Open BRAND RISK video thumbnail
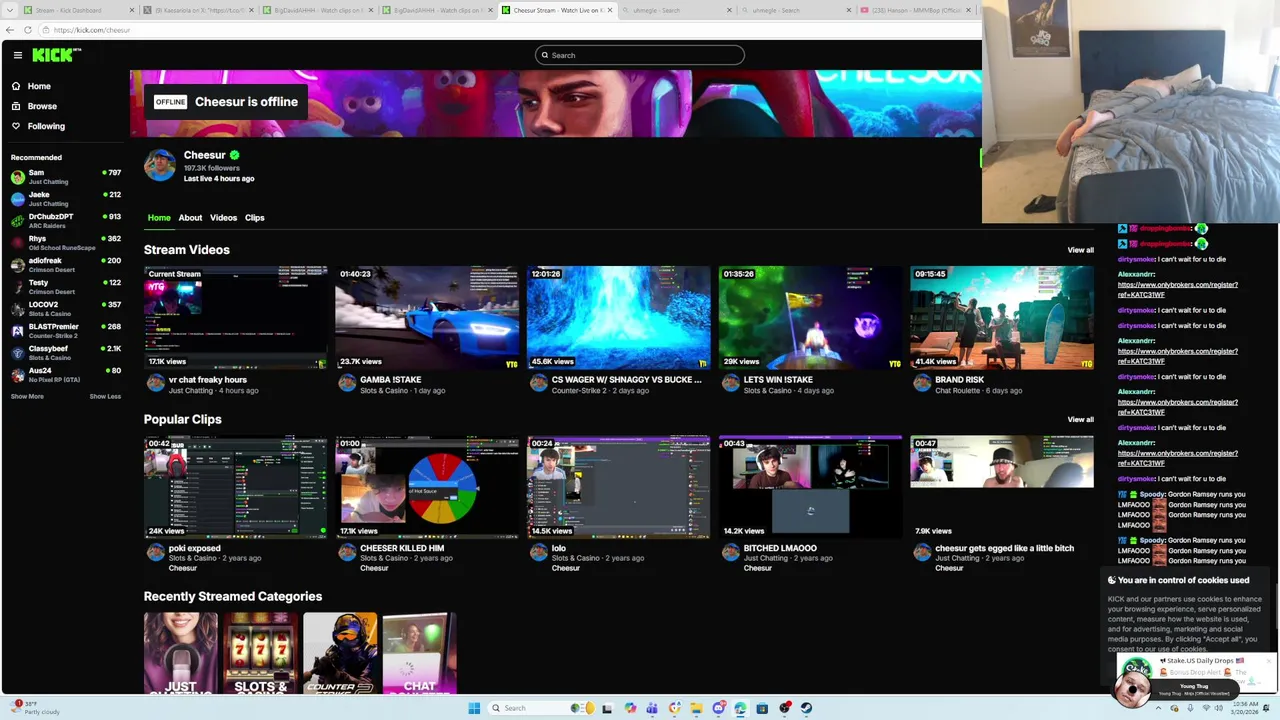 pos(1002,317)
